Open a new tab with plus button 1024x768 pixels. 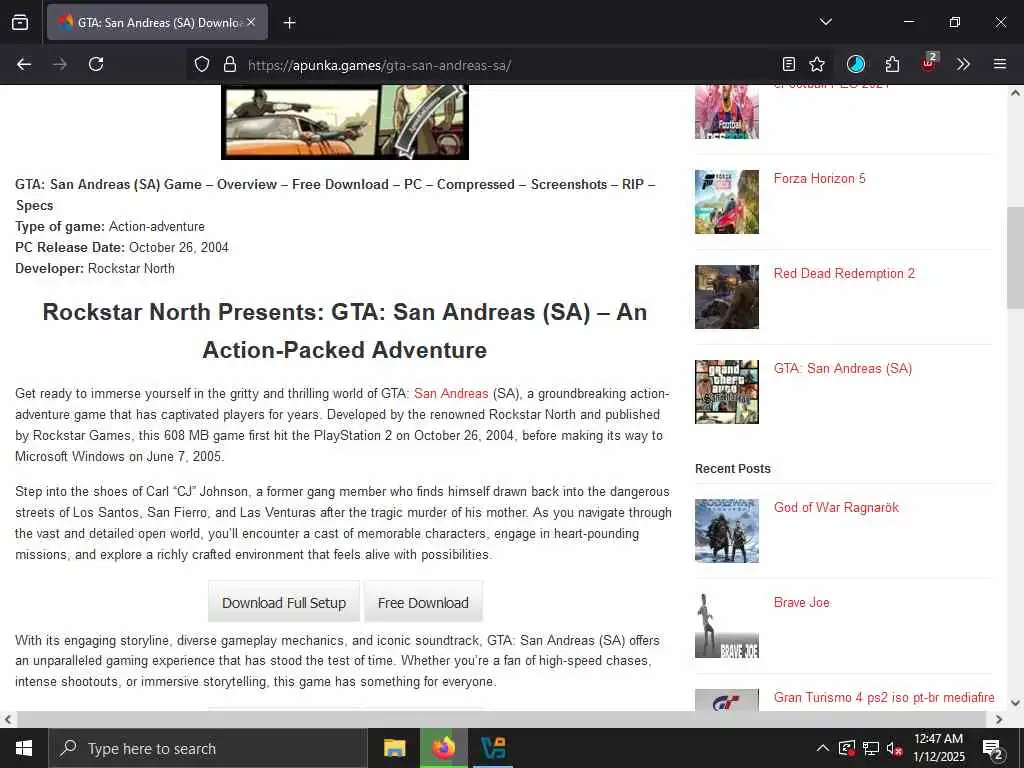pos(289,23)
